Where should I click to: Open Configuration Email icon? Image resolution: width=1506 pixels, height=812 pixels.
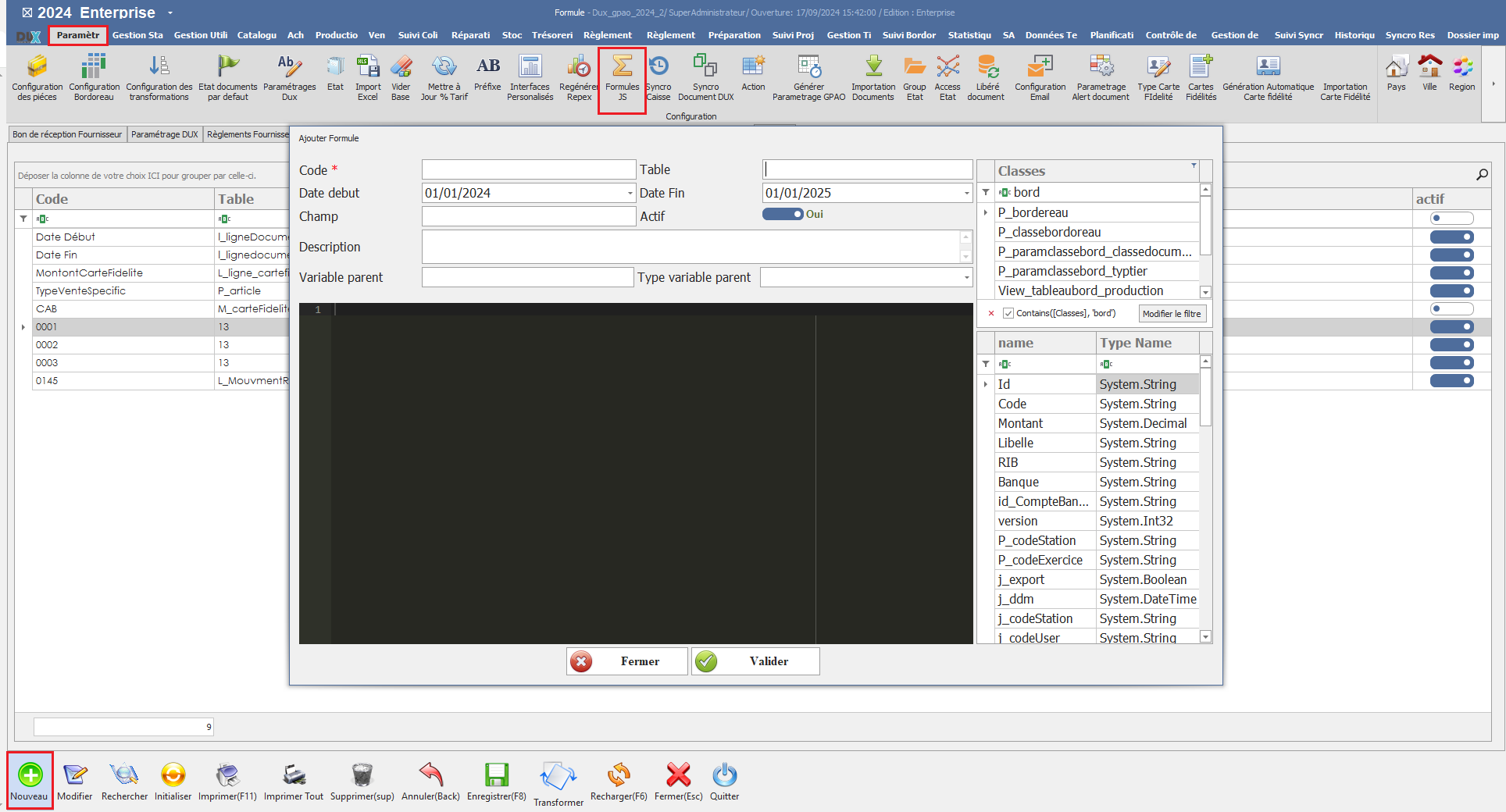point(1040,78)
